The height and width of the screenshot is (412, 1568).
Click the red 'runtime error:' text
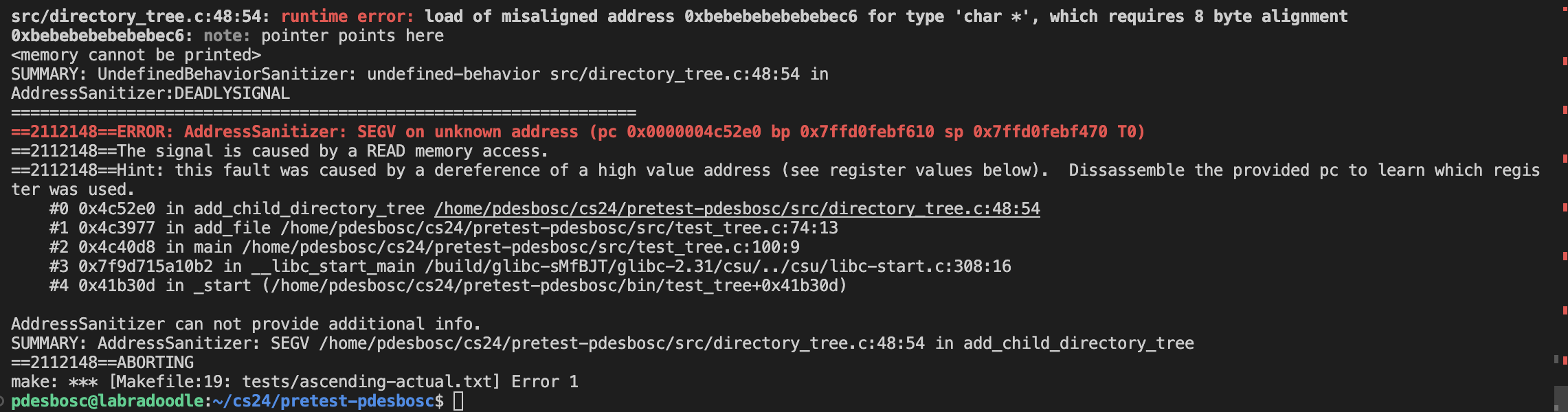coord(346,16)
